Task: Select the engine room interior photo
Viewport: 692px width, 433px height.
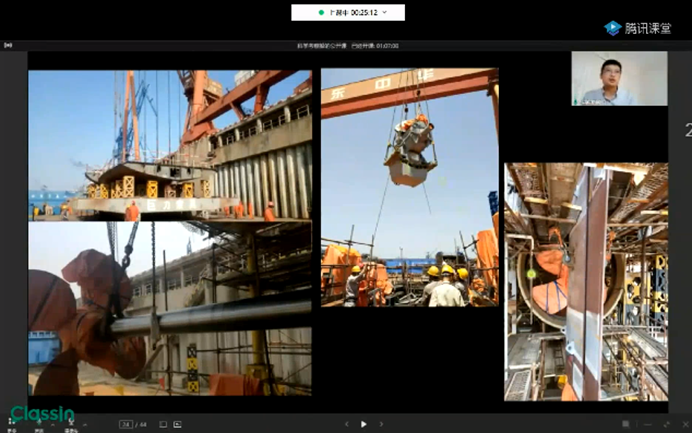Action: (x=585, y=281)
